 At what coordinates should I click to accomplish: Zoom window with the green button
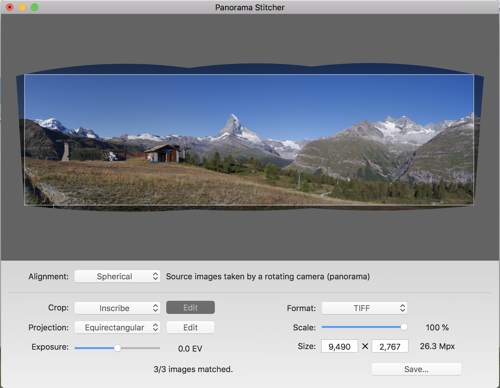coord(35,7)
